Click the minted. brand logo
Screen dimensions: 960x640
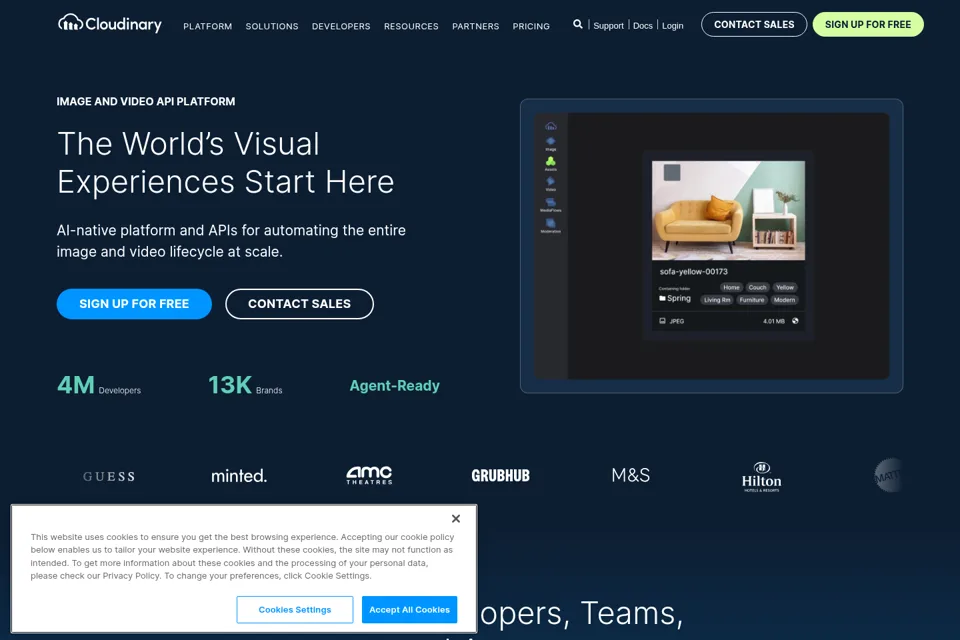coord(239,475)
